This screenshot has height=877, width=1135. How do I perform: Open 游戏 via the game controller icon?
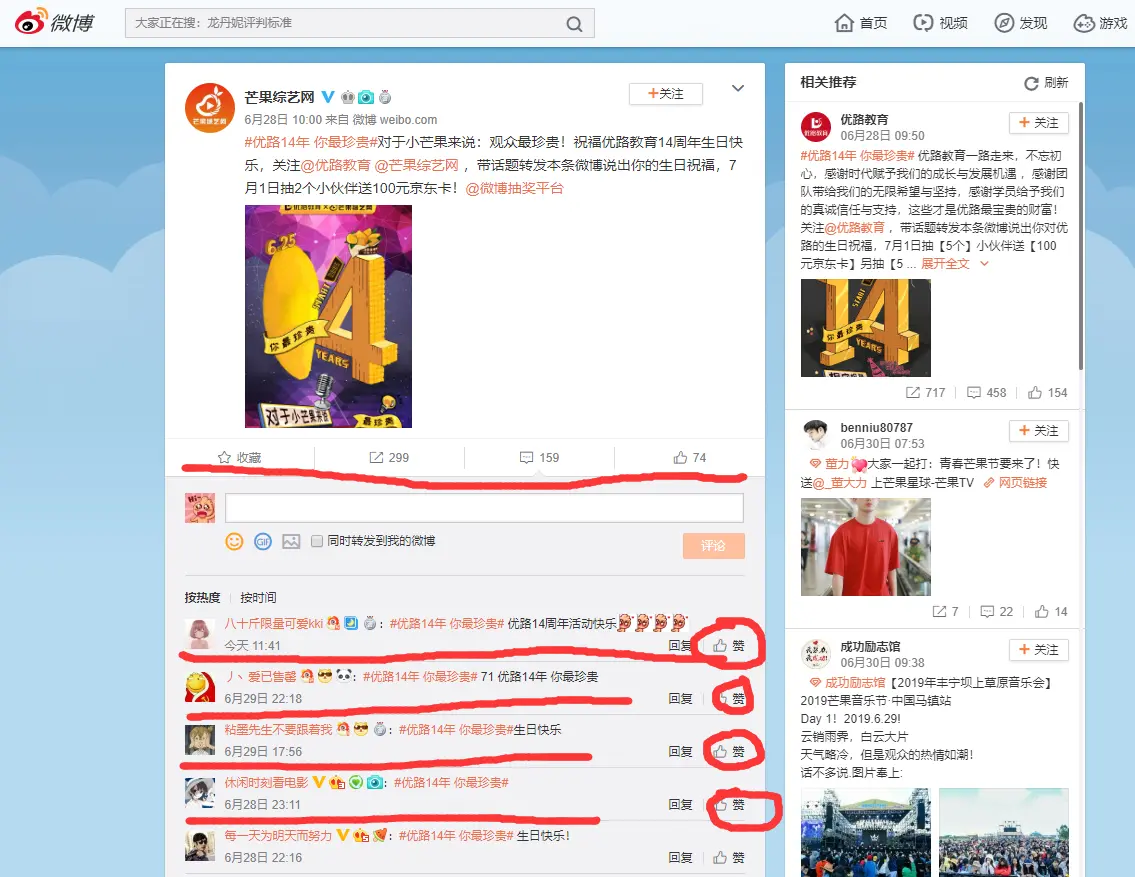tap(1097, 22)
